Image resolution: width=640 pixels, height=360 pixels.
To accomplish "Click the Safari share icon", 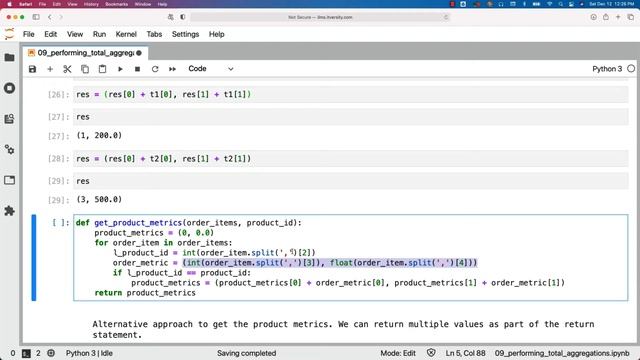I will click(606, 17).
